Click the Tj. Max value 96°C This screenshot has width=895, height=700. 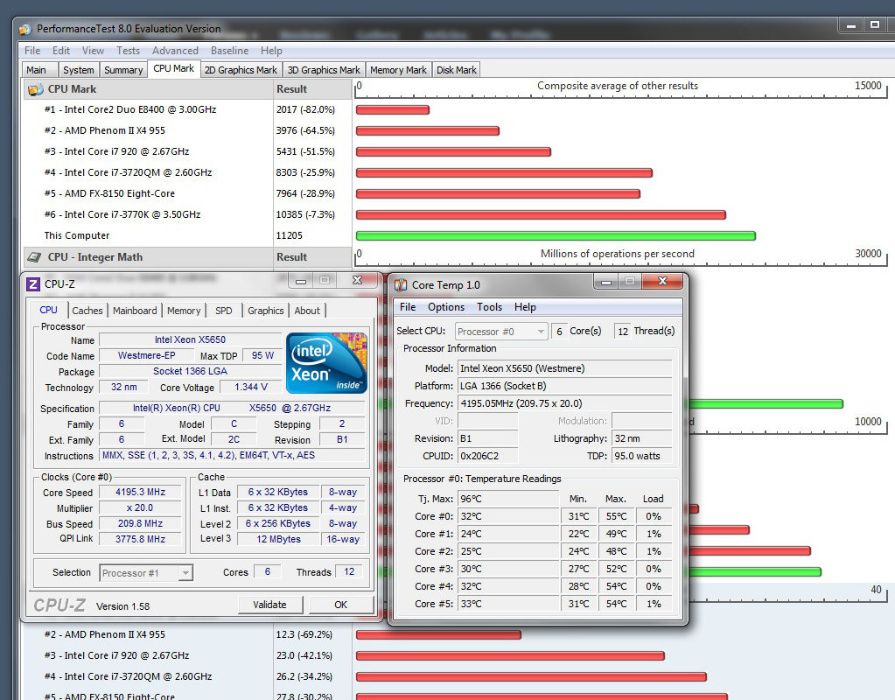[x=508, y=498]
